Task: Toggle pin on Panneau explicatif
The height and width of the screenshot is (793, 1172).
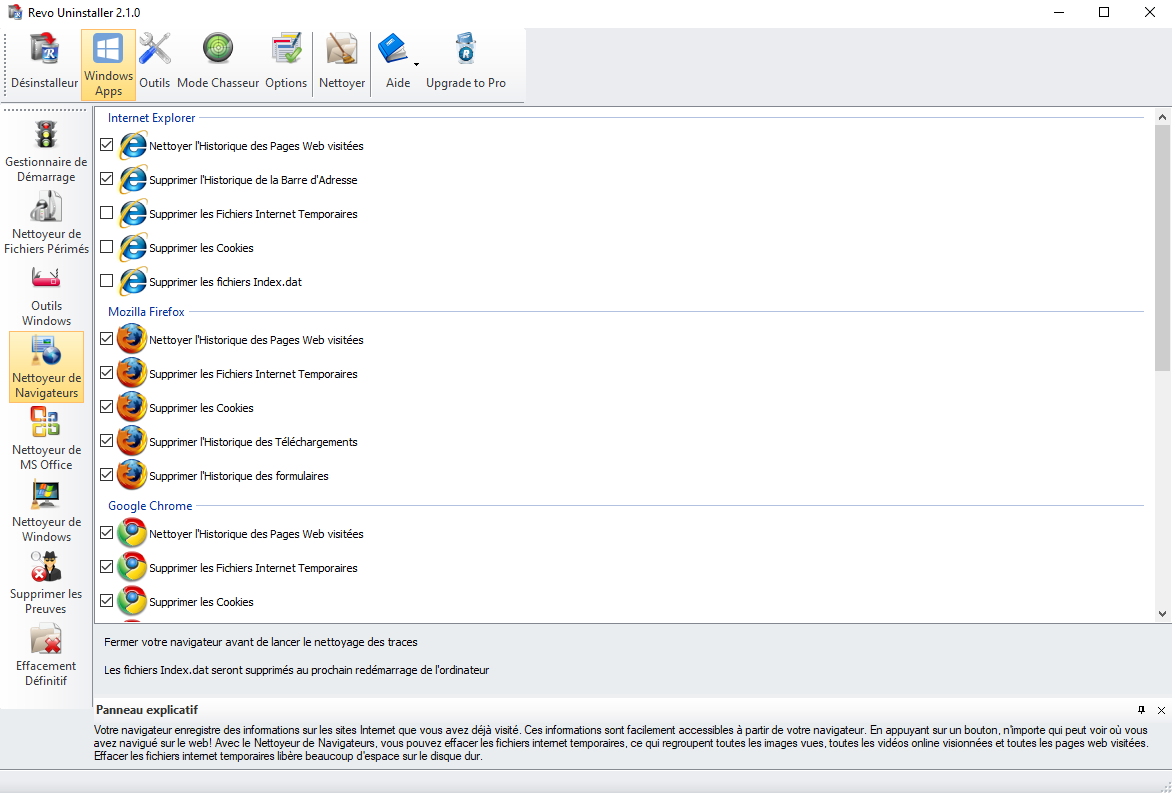Action: [1141, 710]
